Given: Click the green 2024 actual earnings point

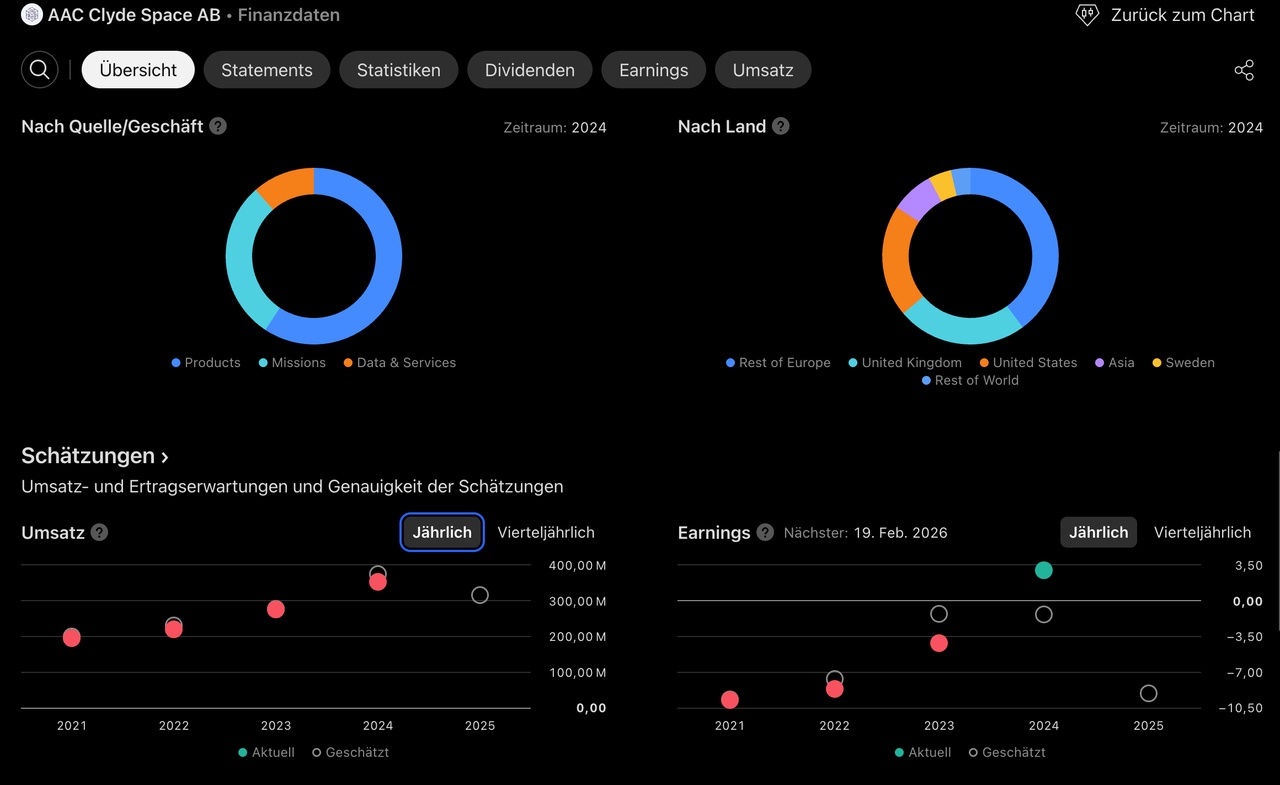Looking at the screenshot, I should (1044, 570).
